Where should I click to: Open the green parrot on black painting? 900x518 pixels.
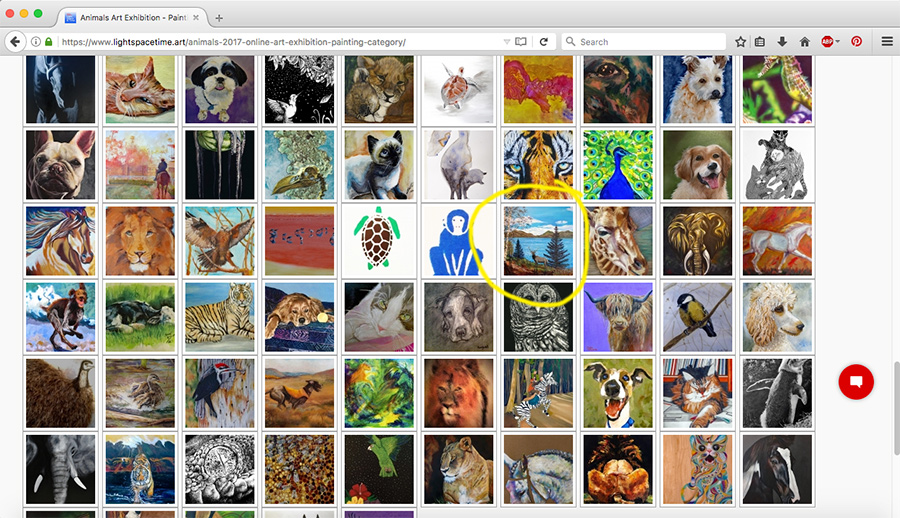coord(379,469)
